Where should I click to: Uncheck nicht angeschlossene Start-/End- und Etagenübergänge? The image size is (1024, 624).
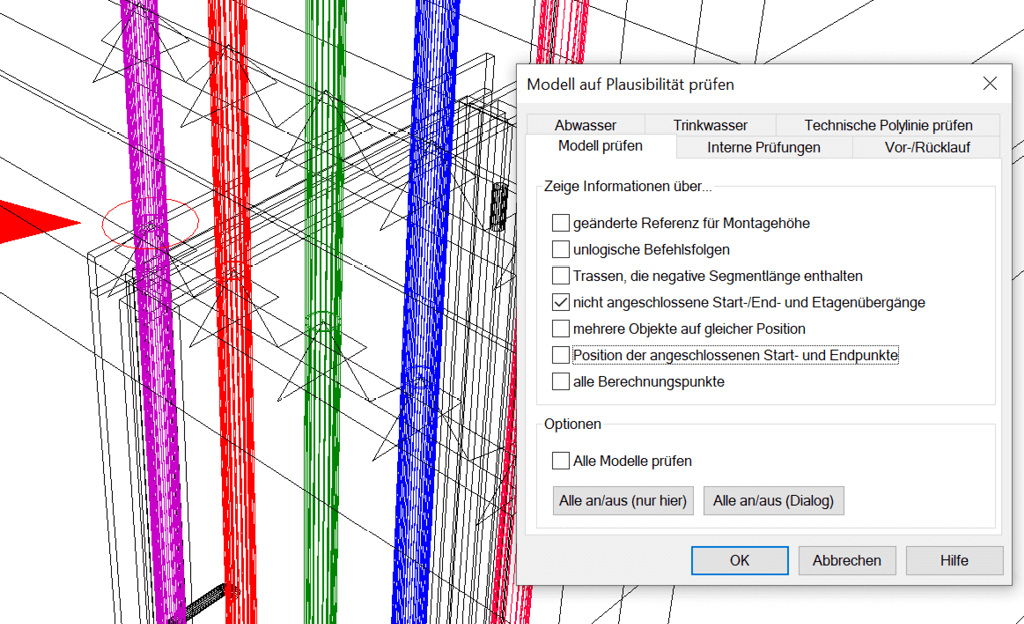[561, 302]
